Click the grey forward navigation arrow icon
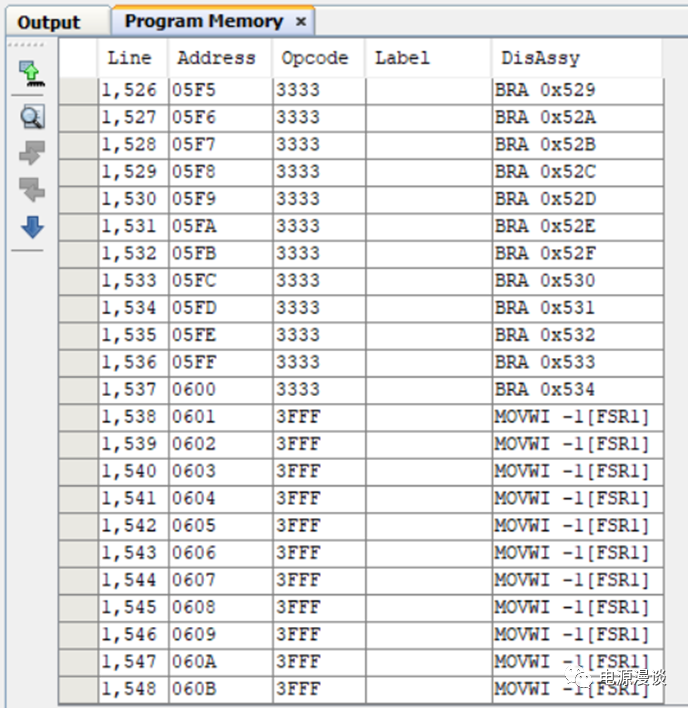The height and width of the screenshot is (708, 688). tap(32, 153)
